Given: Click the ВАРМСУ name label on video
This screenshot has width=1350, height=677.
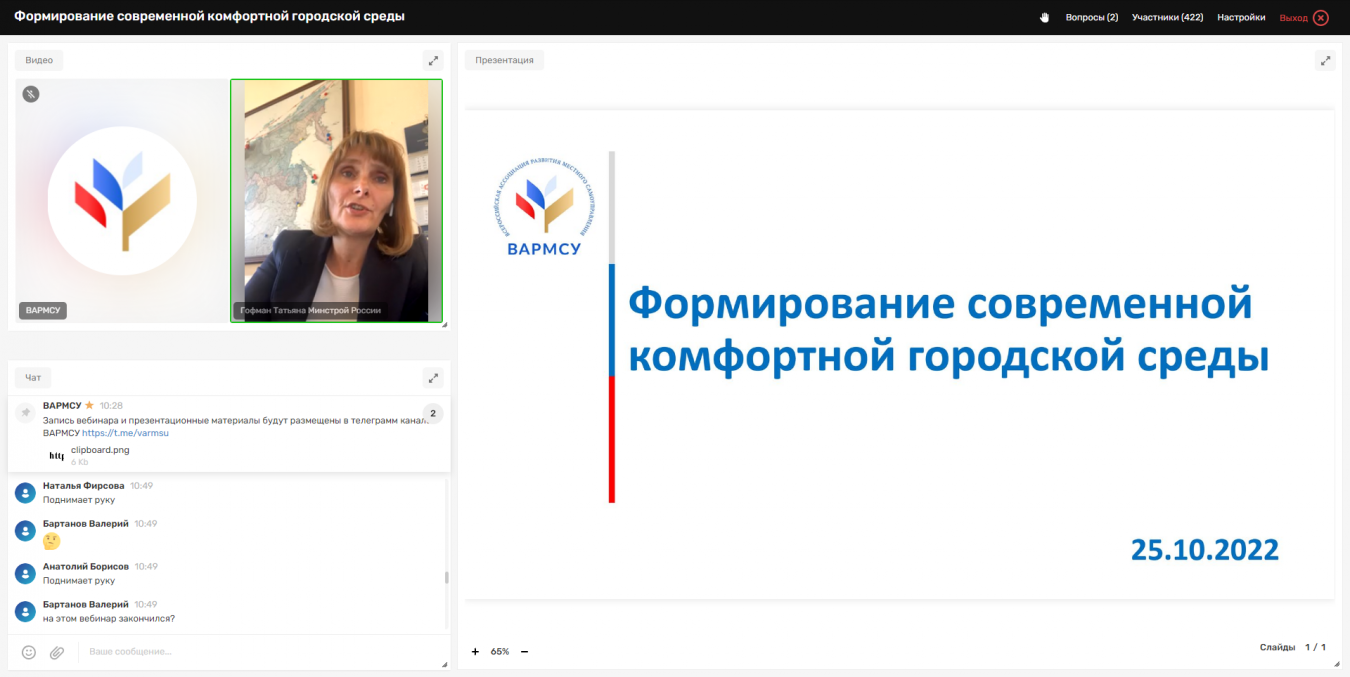Looking at the screenshot, I should click(x=43, y=310).
